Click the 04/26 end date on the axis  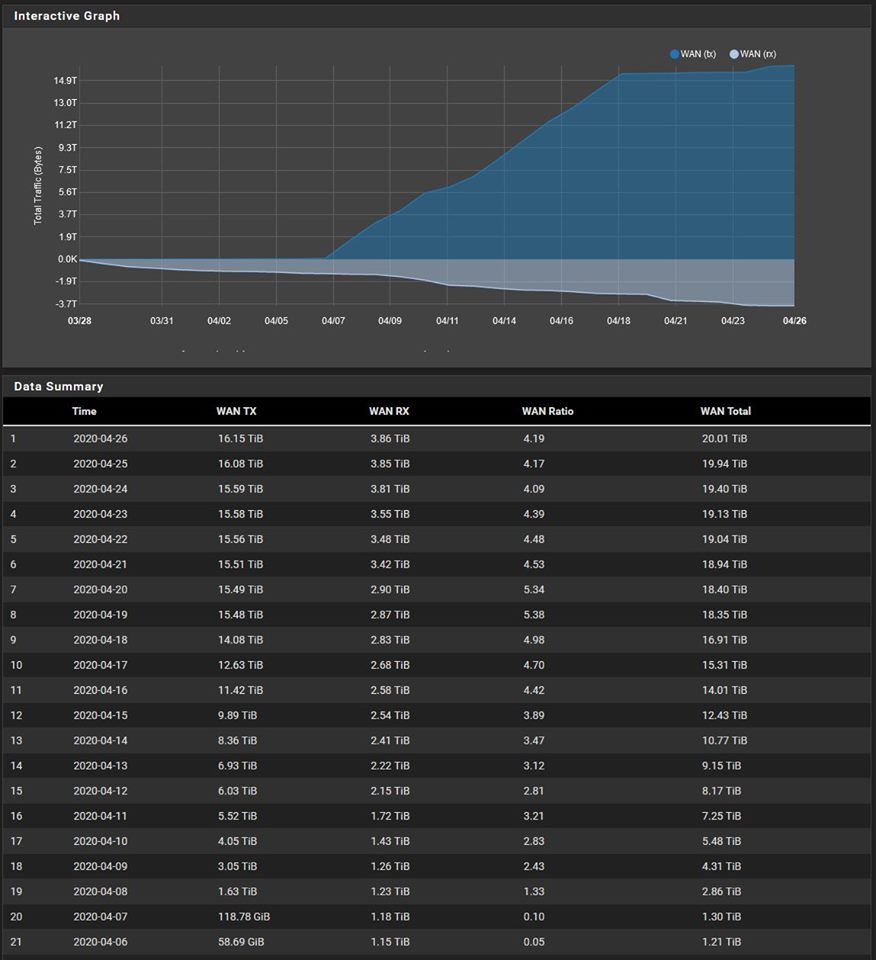click(x=794, y=321)
